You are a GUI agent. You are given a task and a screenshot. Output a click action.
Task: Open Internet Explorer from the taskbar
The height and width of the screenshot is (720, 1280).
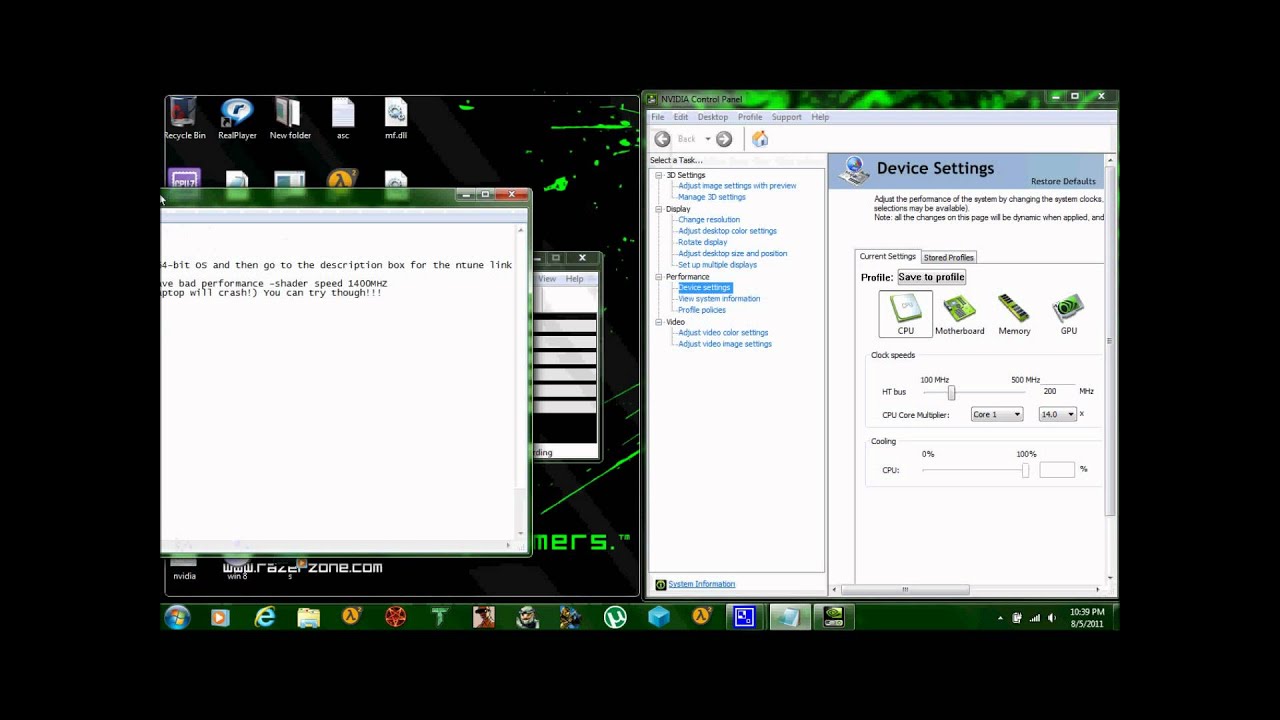point(265,617)
